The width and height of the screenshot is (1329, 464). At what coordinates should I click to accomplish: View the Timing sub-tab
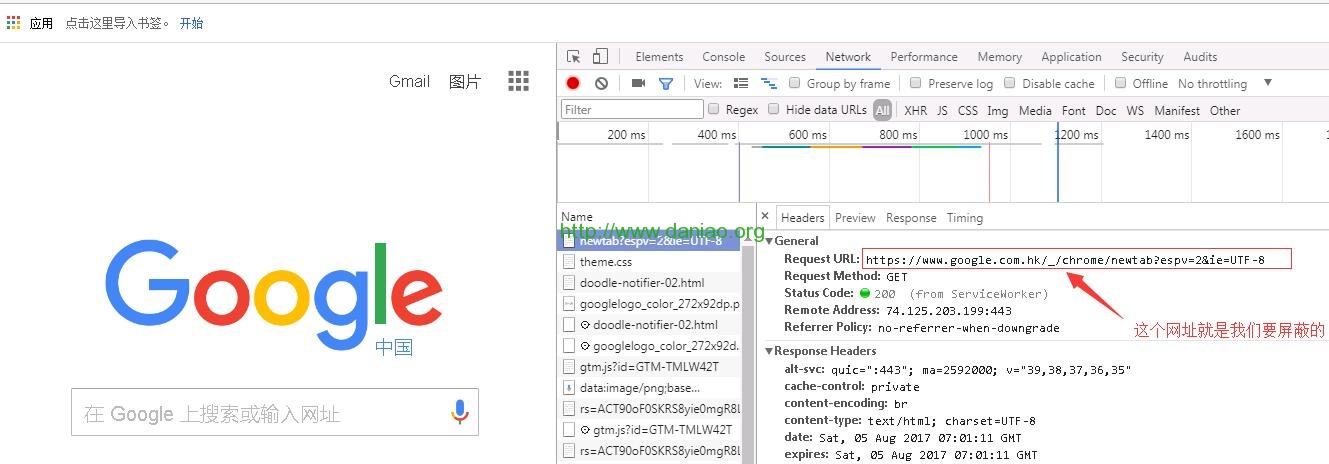coord(965,218)
